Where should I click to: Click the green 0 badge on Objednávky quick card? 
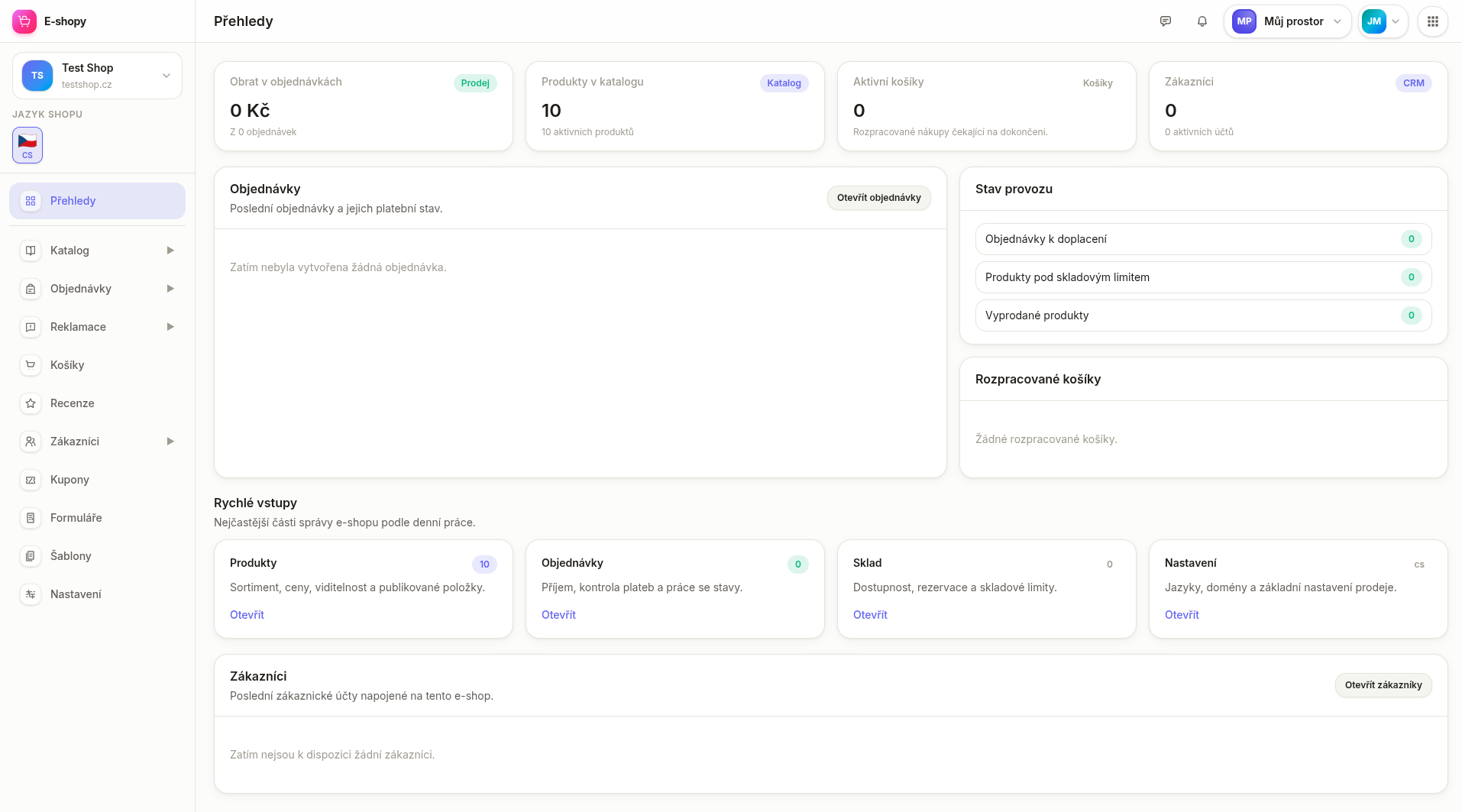pos(797,565)
